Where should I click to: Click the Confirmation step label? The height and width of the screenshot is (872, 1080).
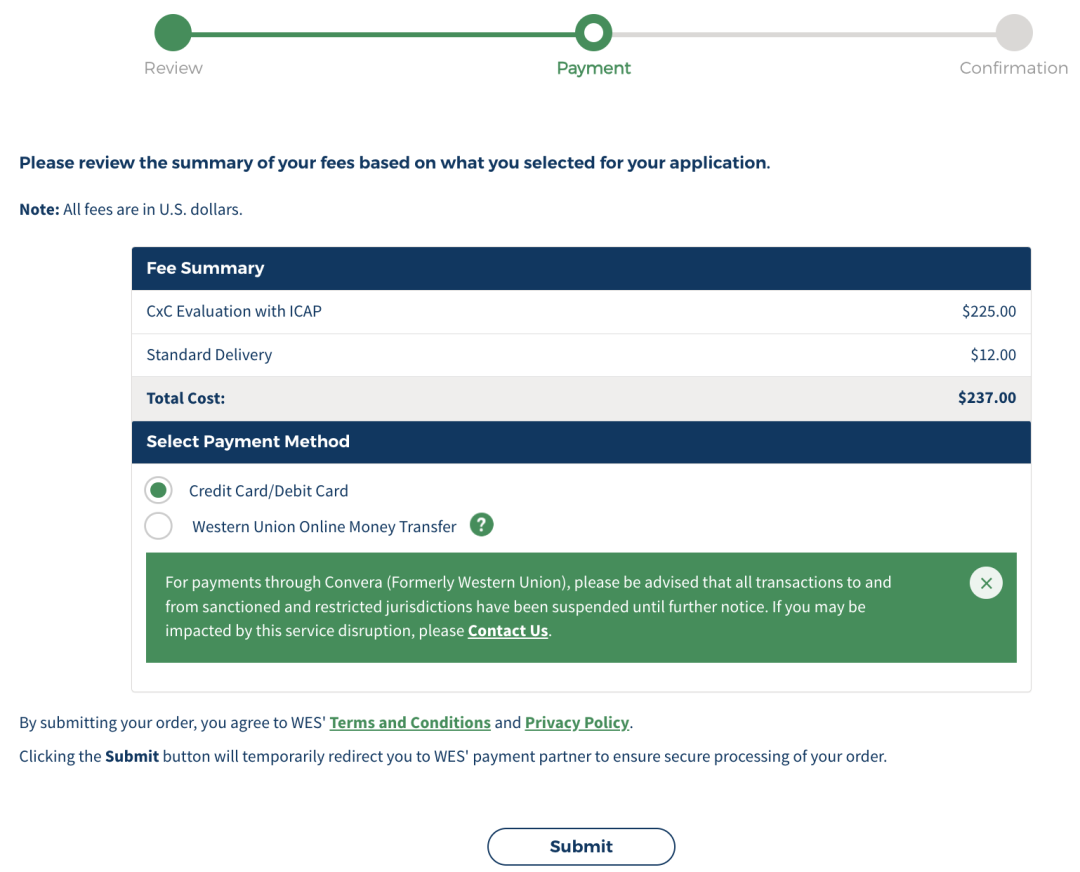click(x=1013, y=68)
